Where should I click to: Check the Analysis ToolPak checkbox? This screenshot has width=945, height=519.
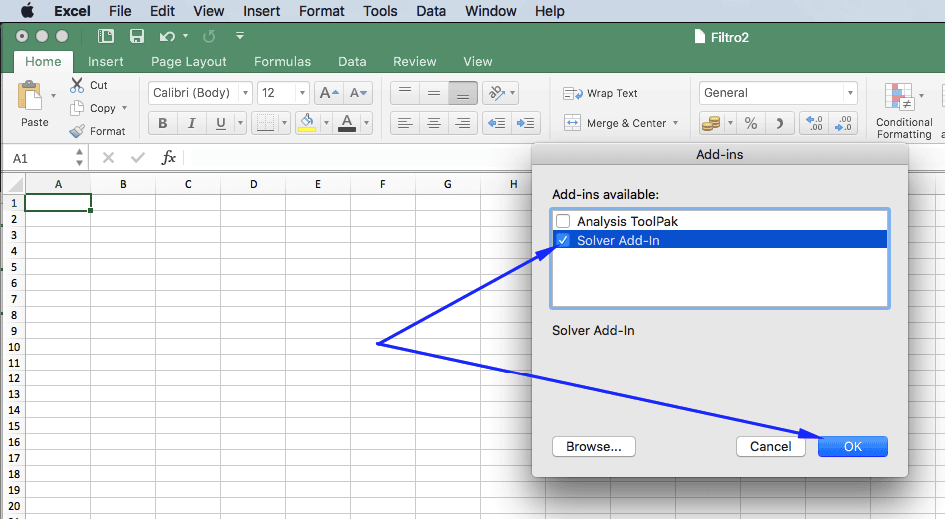(x=563, y=221)
